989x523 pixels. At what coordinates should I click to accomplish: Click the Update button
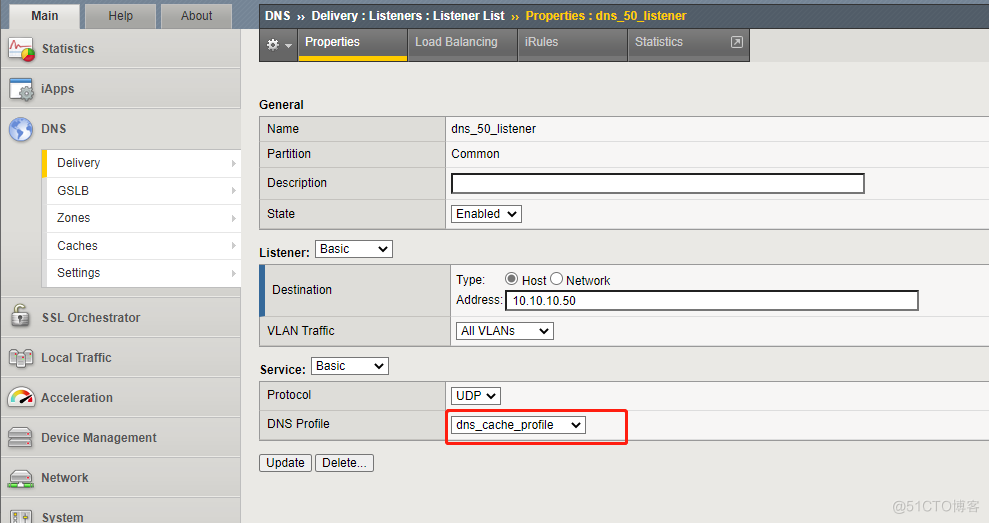[285, 463]
